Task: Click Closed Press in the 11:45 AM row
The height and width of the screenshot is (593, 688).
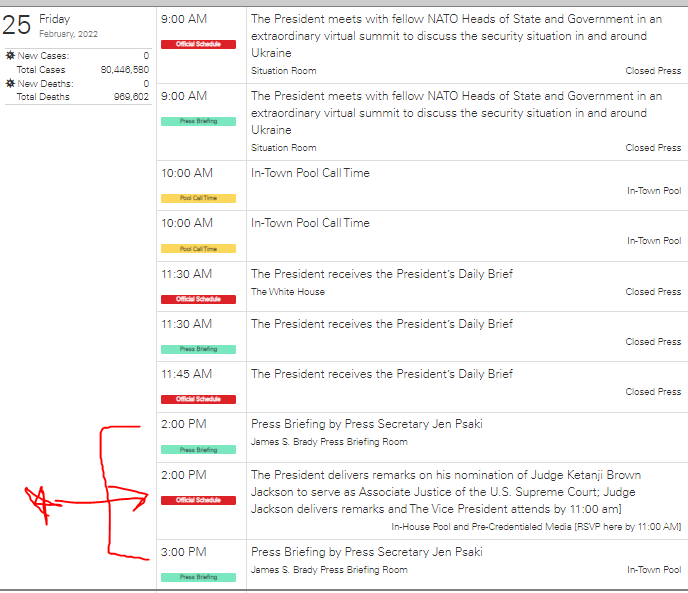Action: (653, 392)
